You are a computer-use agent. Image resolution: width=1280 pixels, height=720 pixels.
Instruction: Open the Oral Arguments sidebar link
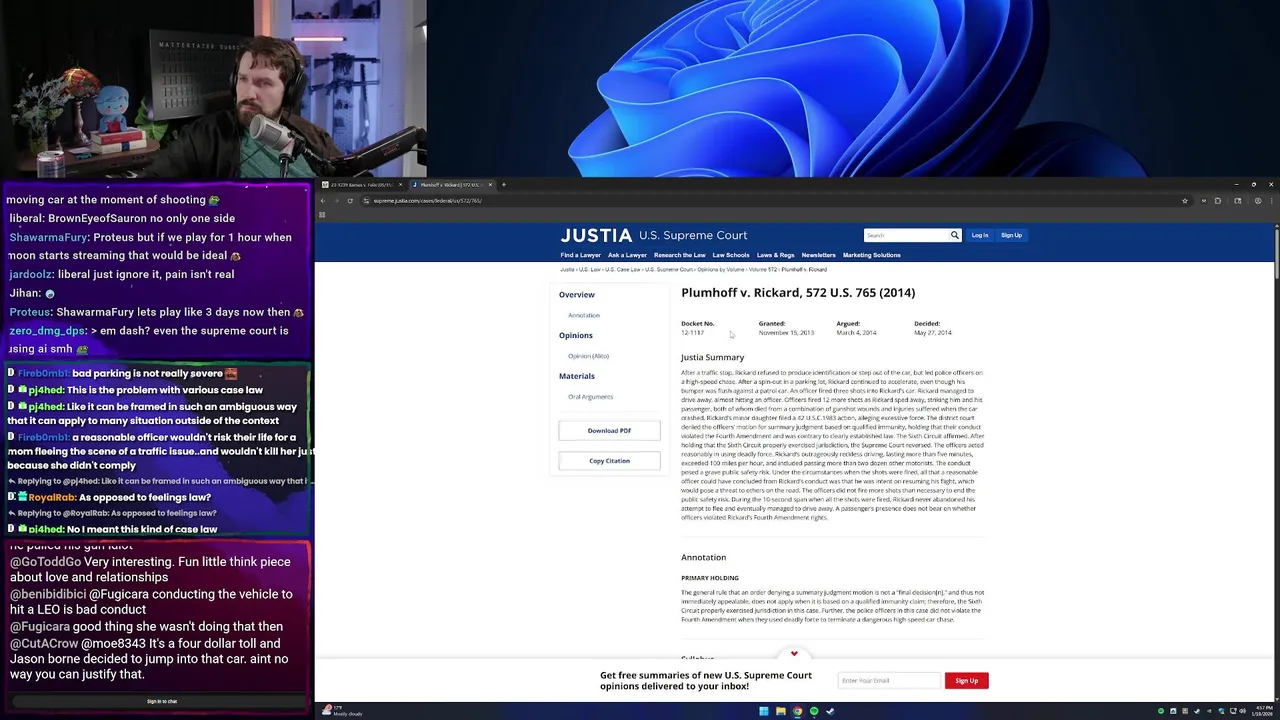[x=590, y=397]
